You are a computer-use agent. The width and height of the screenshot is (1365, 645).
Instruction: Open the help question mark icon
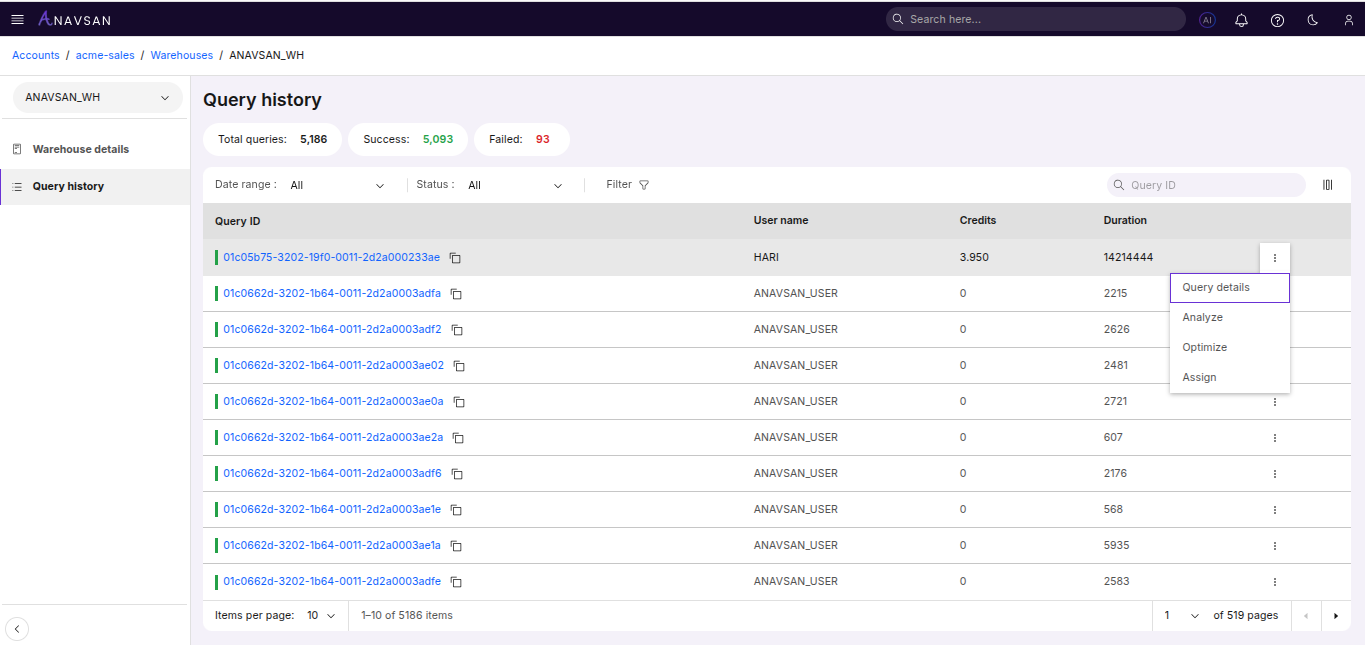pos(1277,19)
